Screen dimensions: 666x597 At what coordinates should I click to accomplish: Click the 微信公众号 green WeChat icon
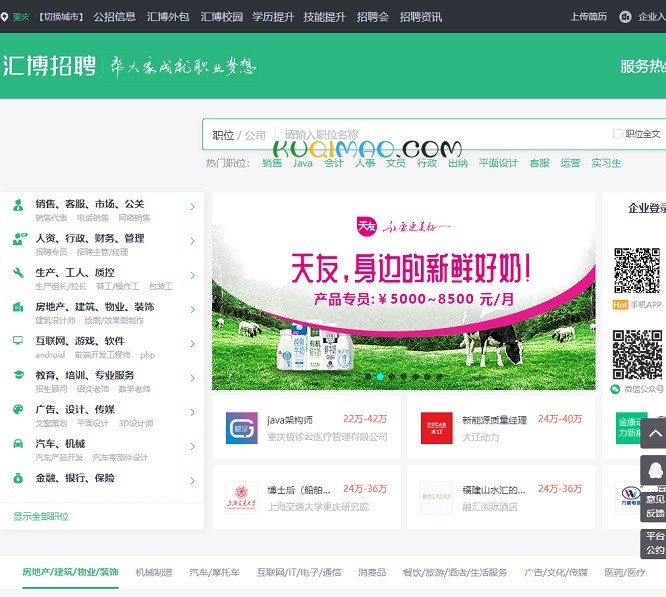[615, 389]
